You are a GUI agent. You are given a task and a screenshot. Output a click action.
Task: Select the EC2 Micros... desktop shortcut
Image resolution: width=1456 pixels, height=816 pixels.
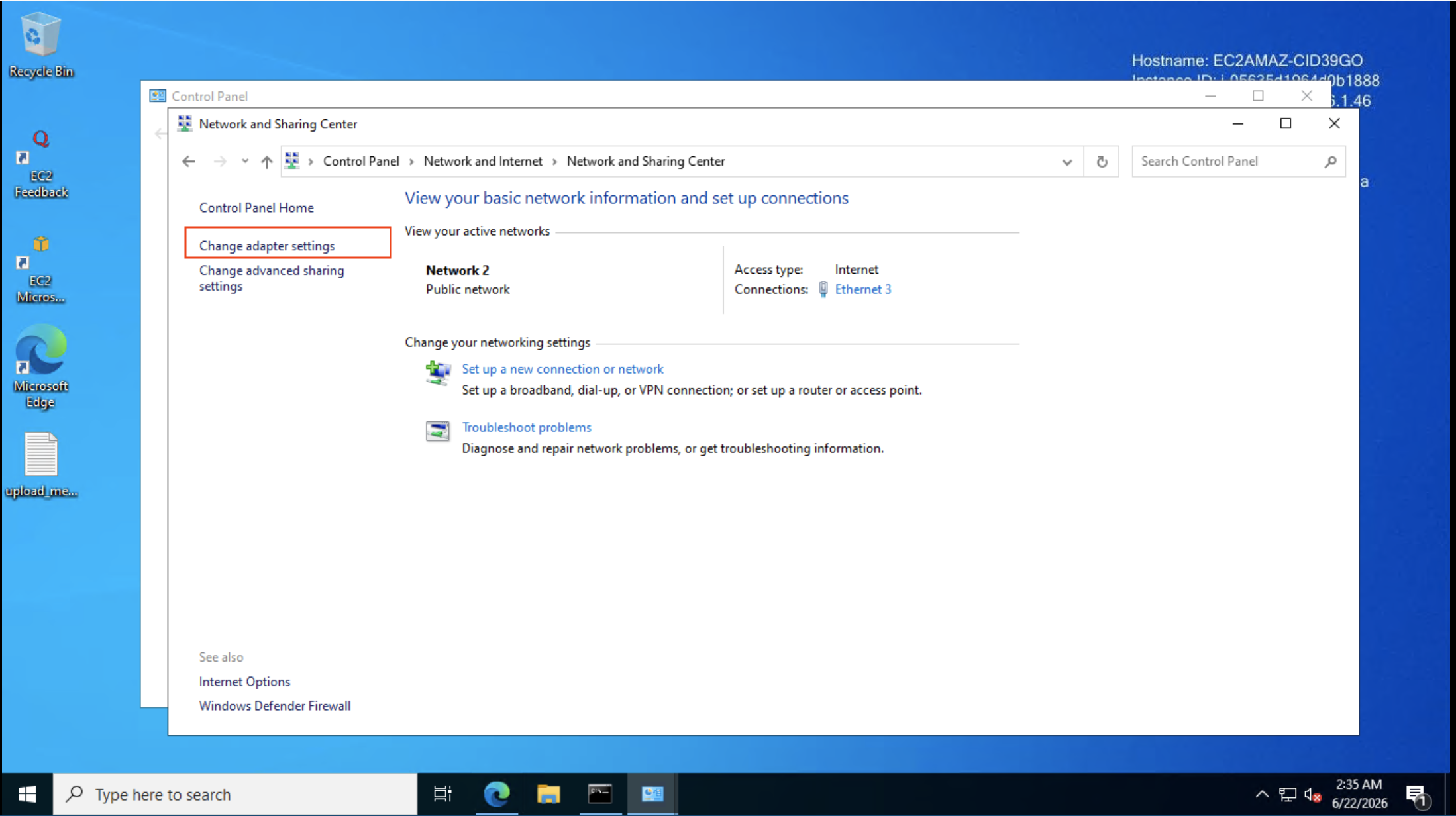click(41, 270)
